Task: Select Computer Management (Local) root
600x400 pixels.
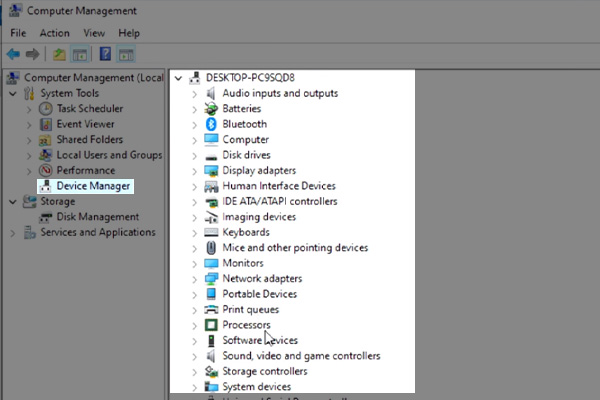Action: coord(93,78)
